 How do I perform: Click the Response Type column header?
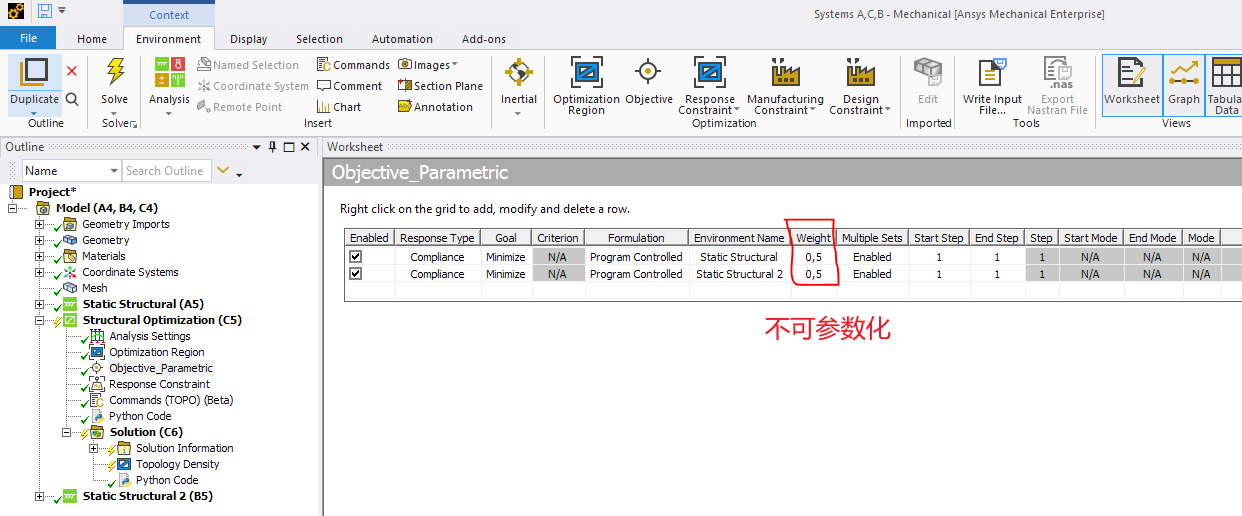[437, 238]
